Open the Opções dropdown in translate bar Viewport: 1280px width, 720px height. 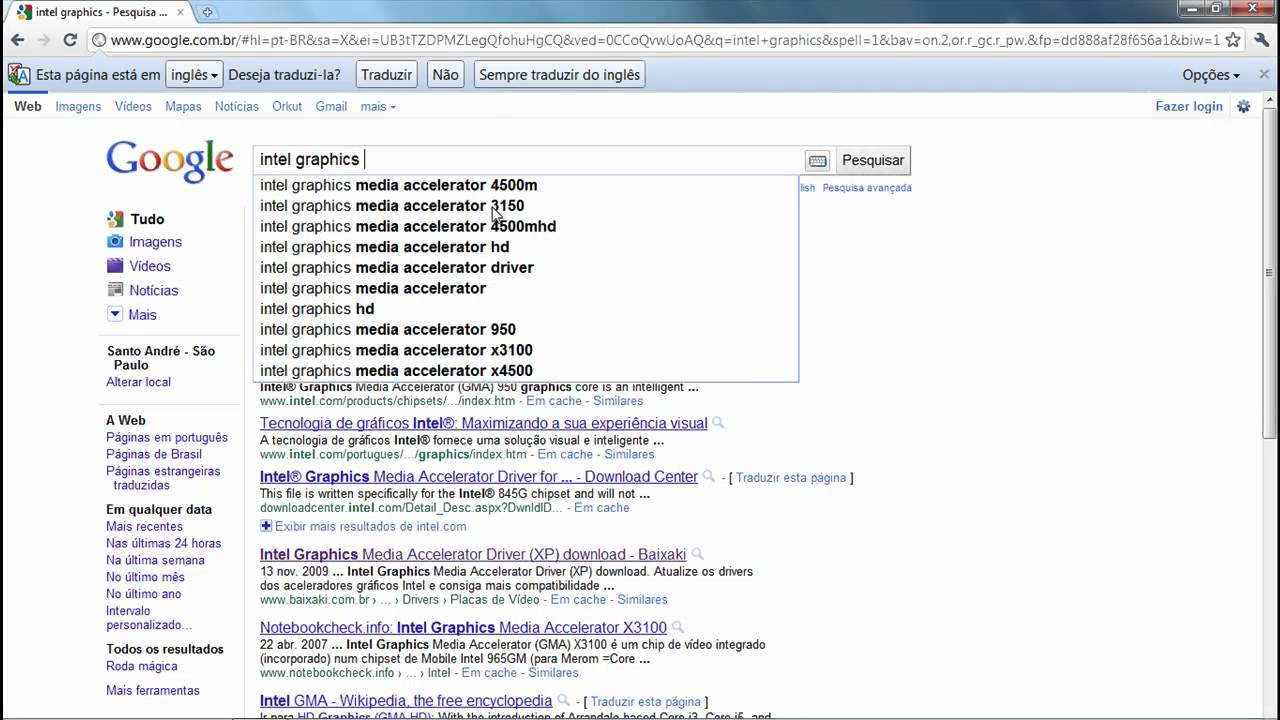[1211, 75]
